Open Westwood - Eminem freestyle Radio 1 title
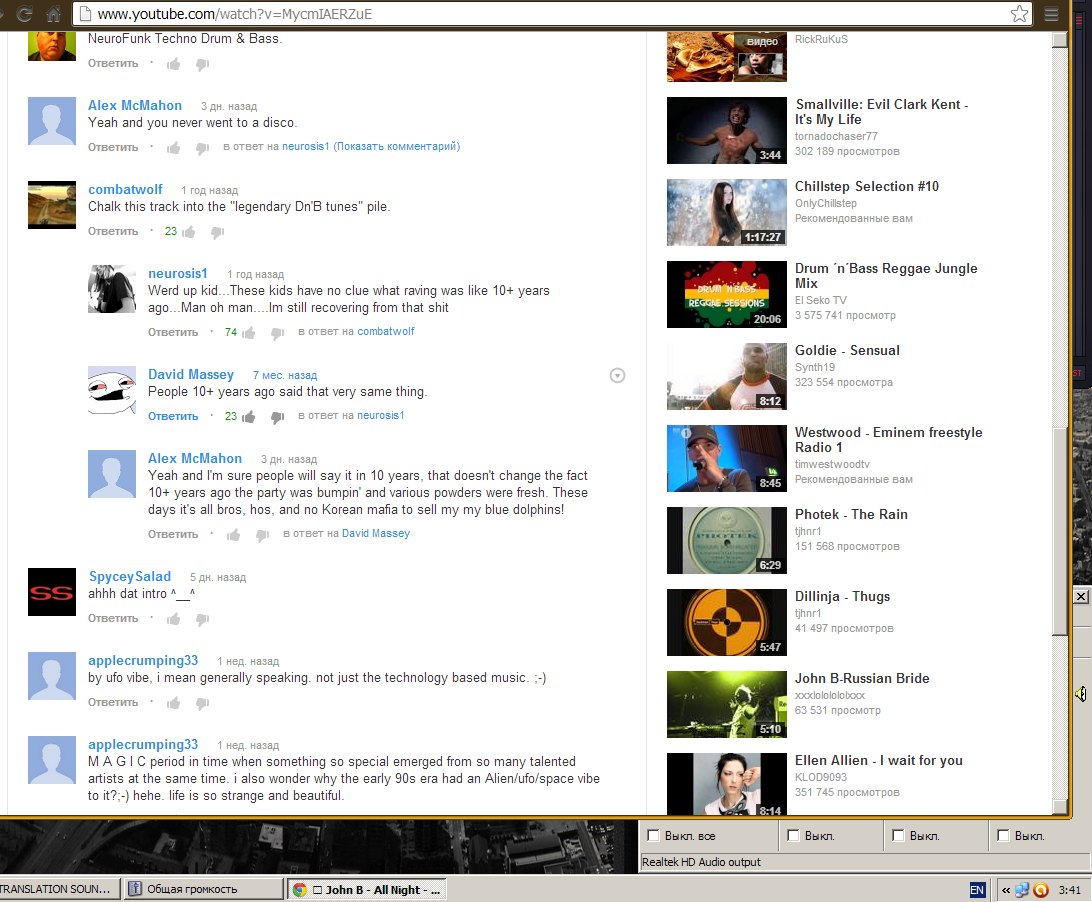This screenshot has width=1092, height=902. pyautogui.click(x=889, y=440)
